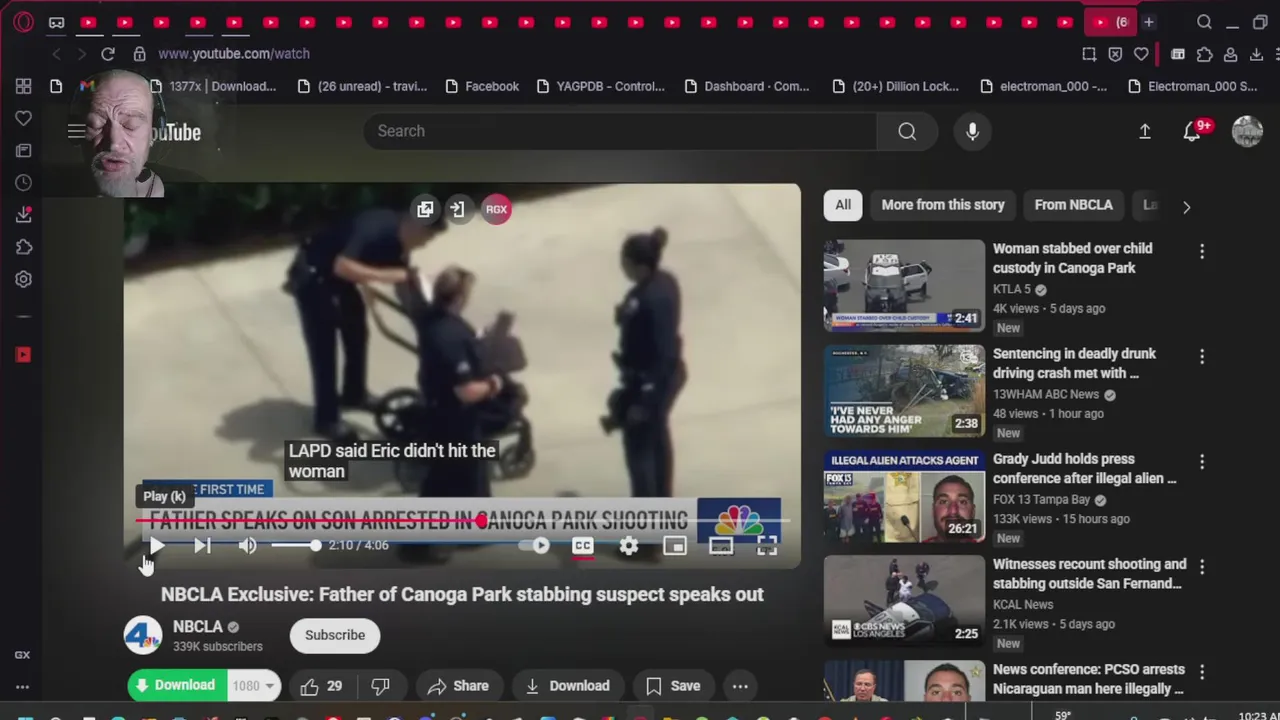Open GX Corner gamepad icon
The width and height of the screenshot is (1280, 720).
[56, 22]
